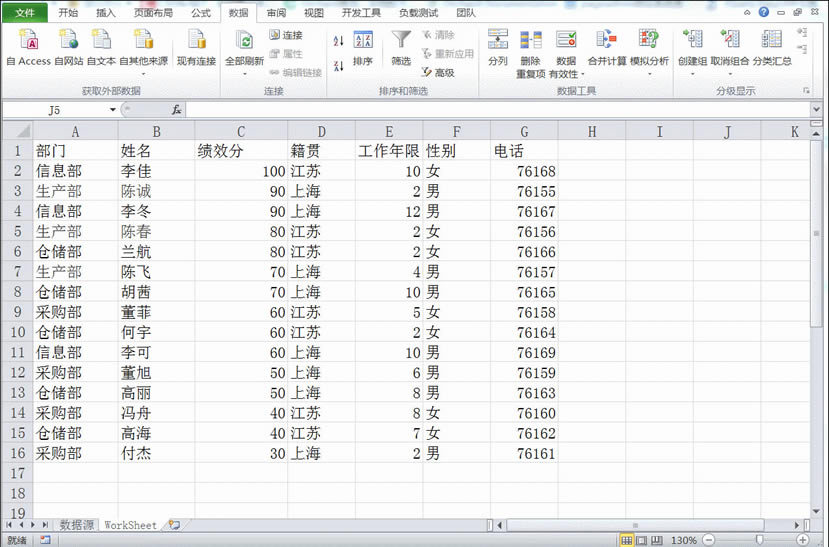The height and width of the screenshot is (547, 829).
Task: Open the 文件 file tab
Action: pos(24,13)
